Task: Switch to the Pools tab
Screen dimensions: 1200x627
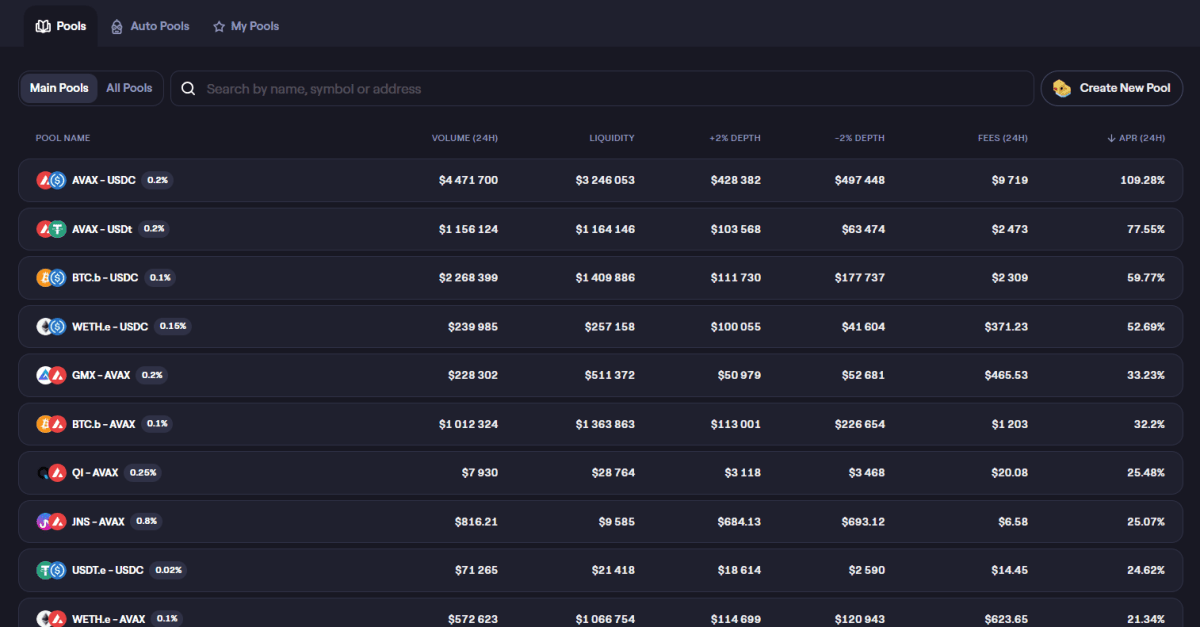Action: point(61,26)
